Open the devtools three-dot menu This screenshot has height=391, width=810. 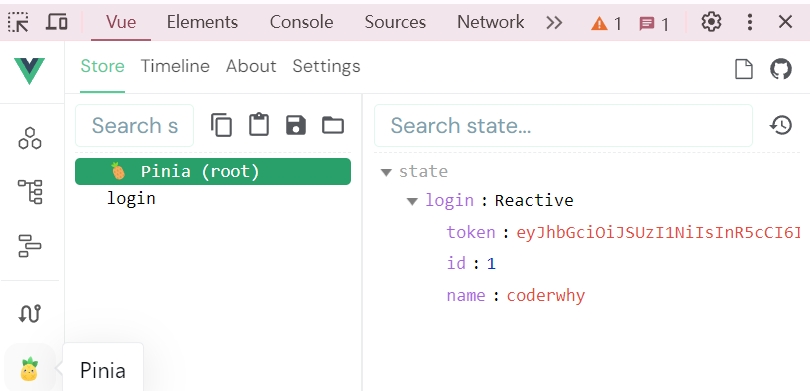click(x=750, y=22)
